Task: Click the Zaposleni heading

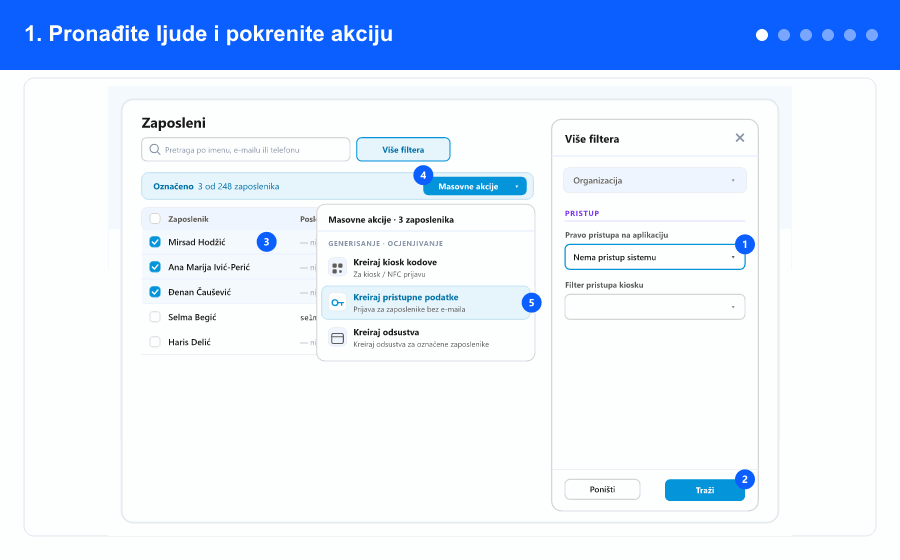Action: pos(173,123)
